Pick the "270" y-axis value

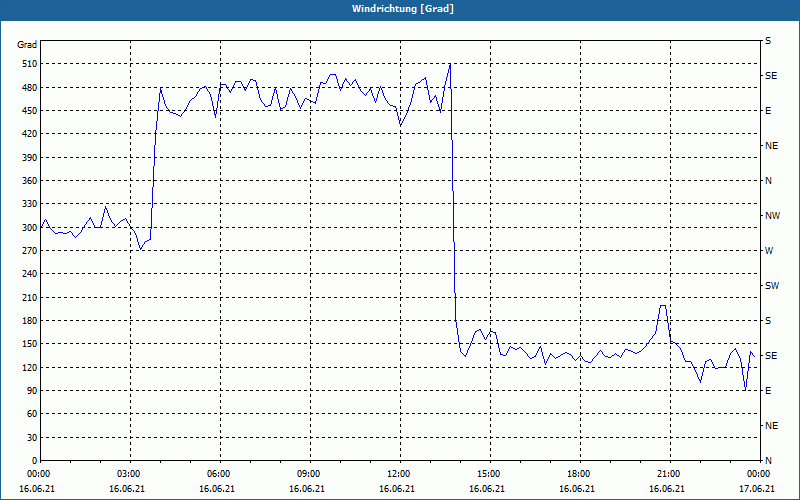tap(30, 251)
